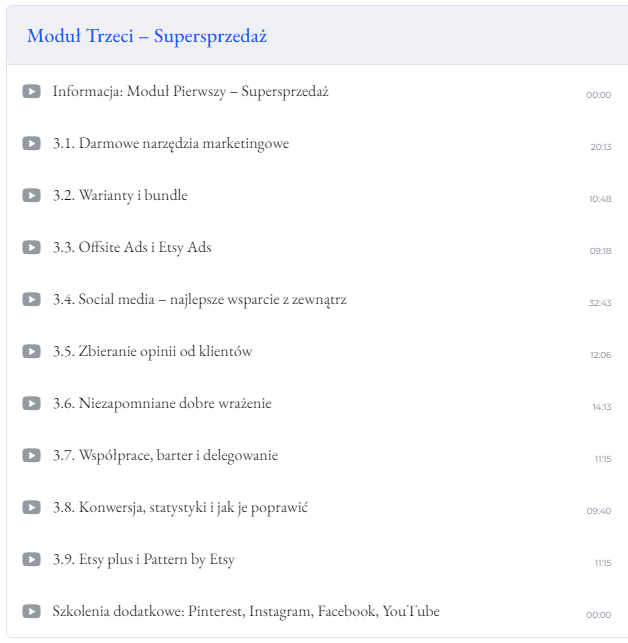Viewport: 628px width, 643px height.
Task: Open lesson 3.2 Warianty i bundle
Action: click(120, 196)
